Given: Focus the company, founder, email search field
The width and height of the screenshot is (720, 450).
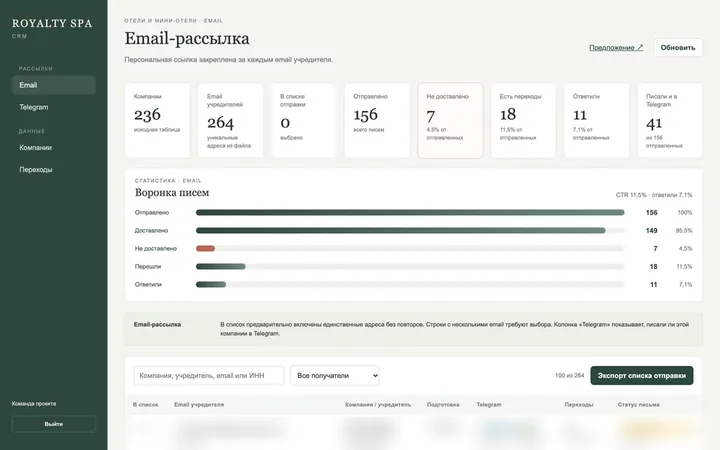Looking at the screenshot, I should click(209, 375).
